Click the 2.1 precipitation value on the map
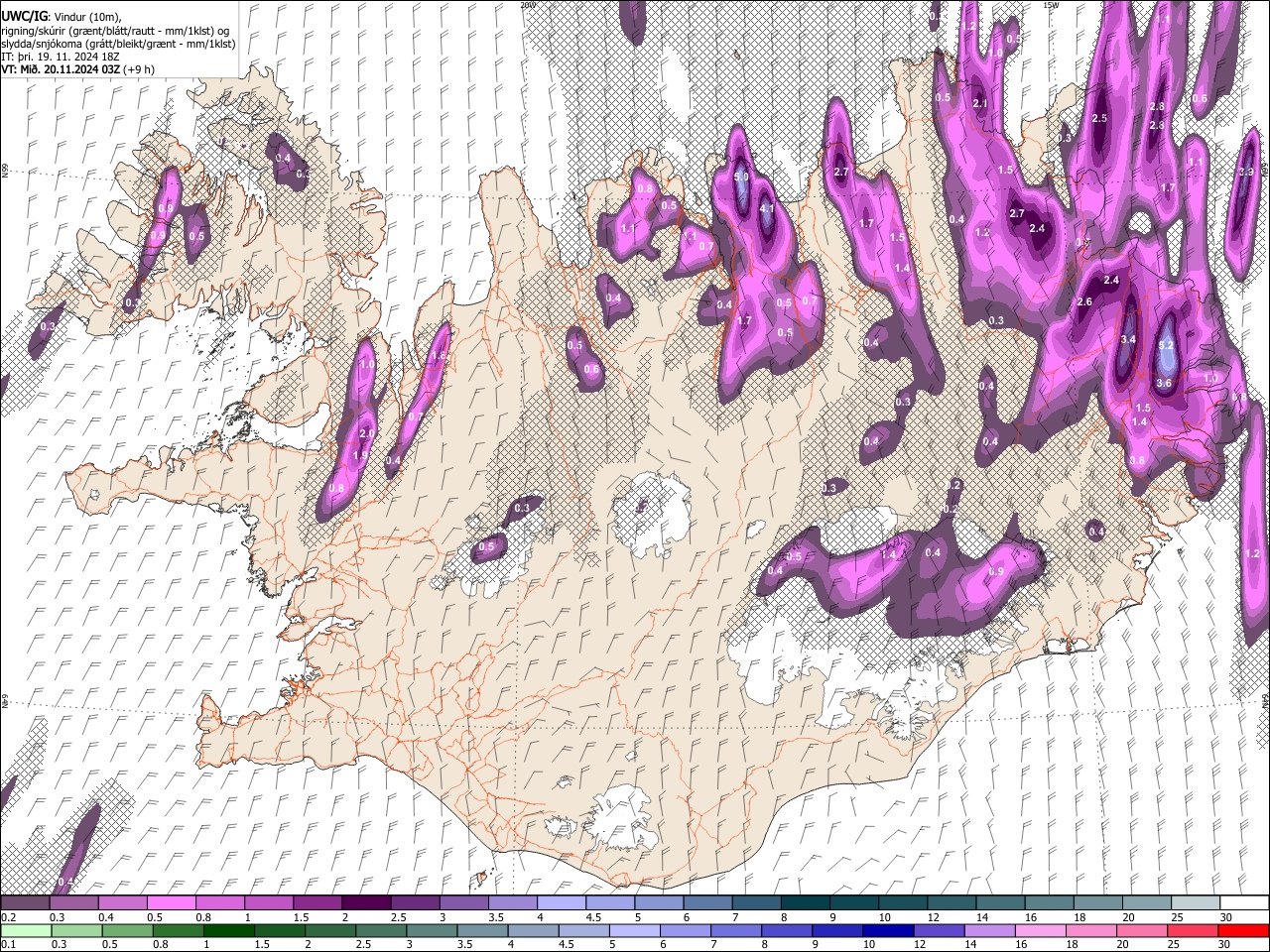The image size is (1270, 952). 980,103
